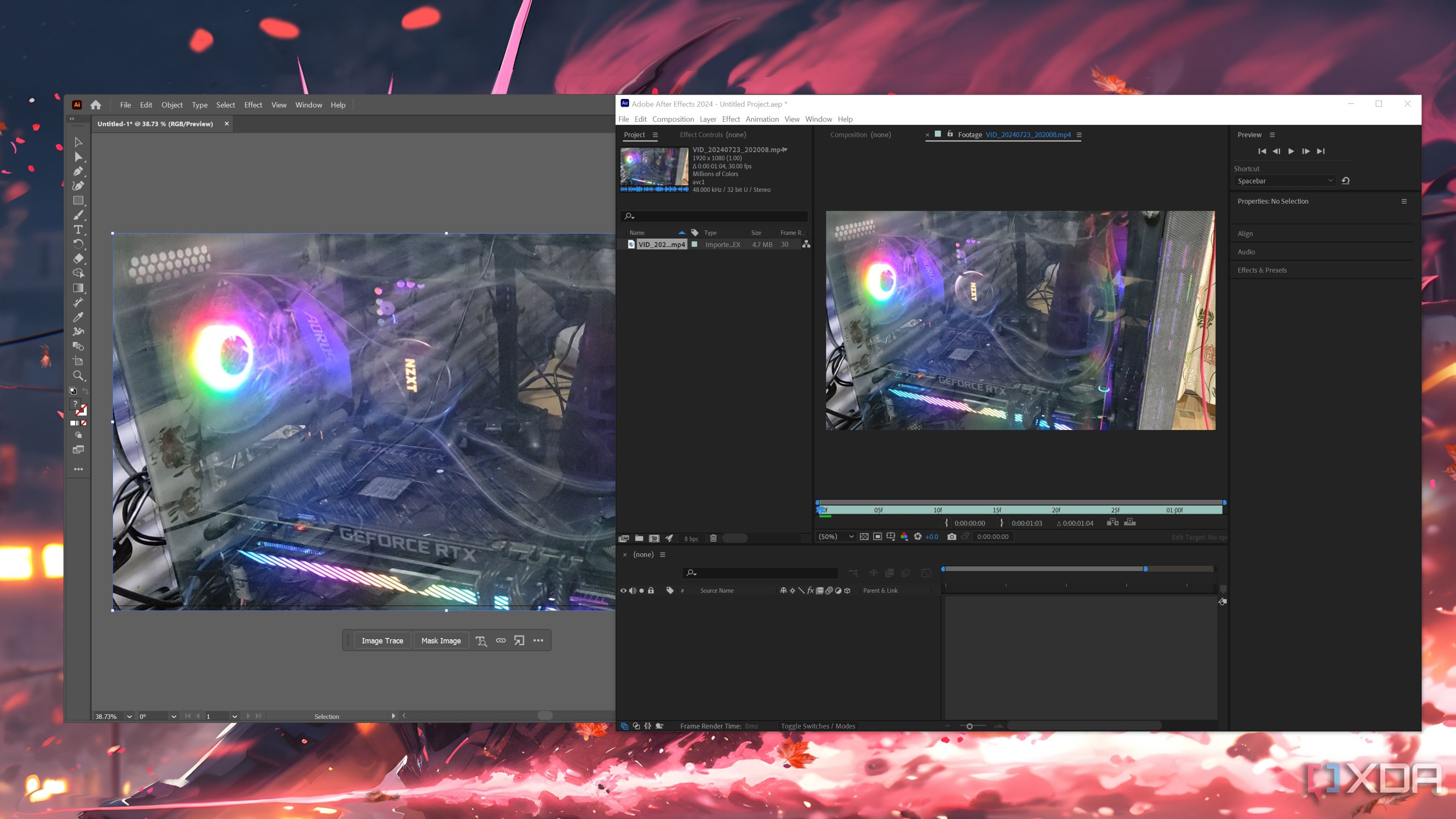Viewport: 1456px width, 819px height.
Task: Toggle the lock on the Footage viewer tab
Action: pyautogui.click(x=949, y=135)
